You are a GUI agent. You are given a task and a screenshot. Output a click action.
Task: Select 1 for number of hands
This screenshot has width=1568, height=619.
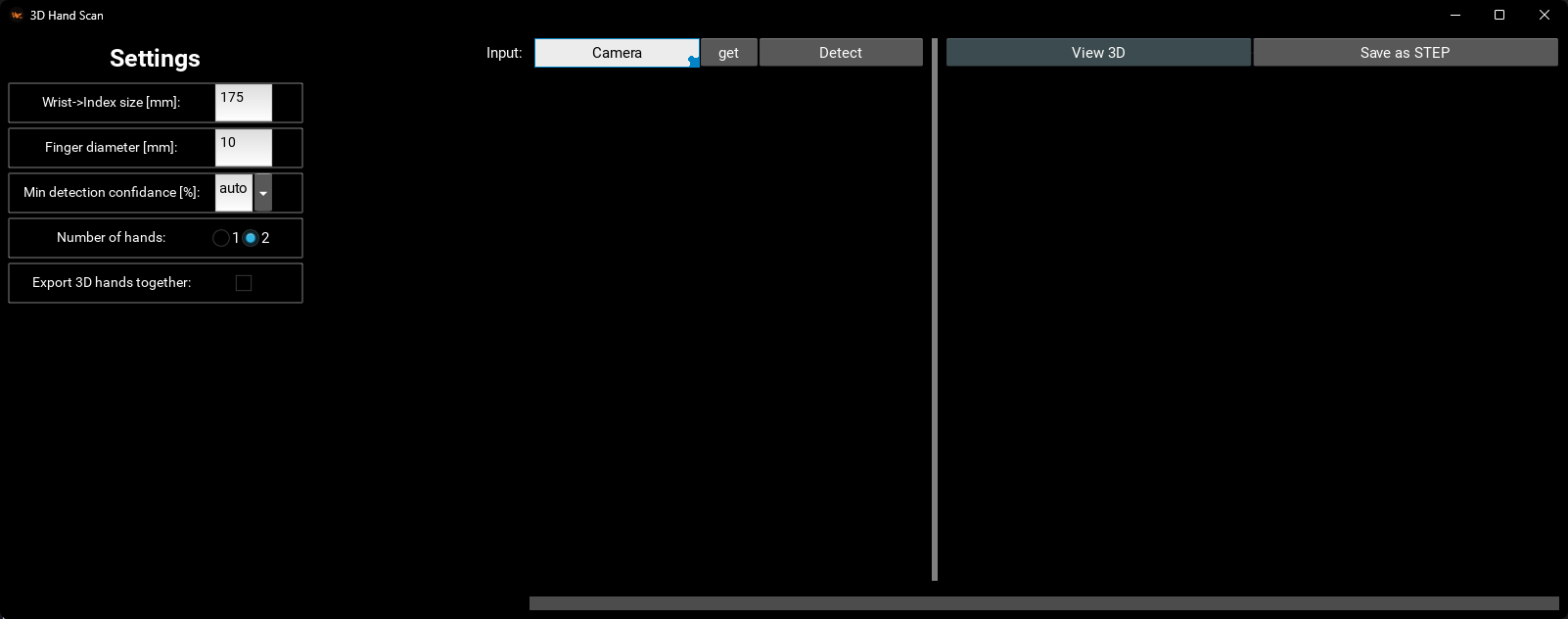(221, 238)
